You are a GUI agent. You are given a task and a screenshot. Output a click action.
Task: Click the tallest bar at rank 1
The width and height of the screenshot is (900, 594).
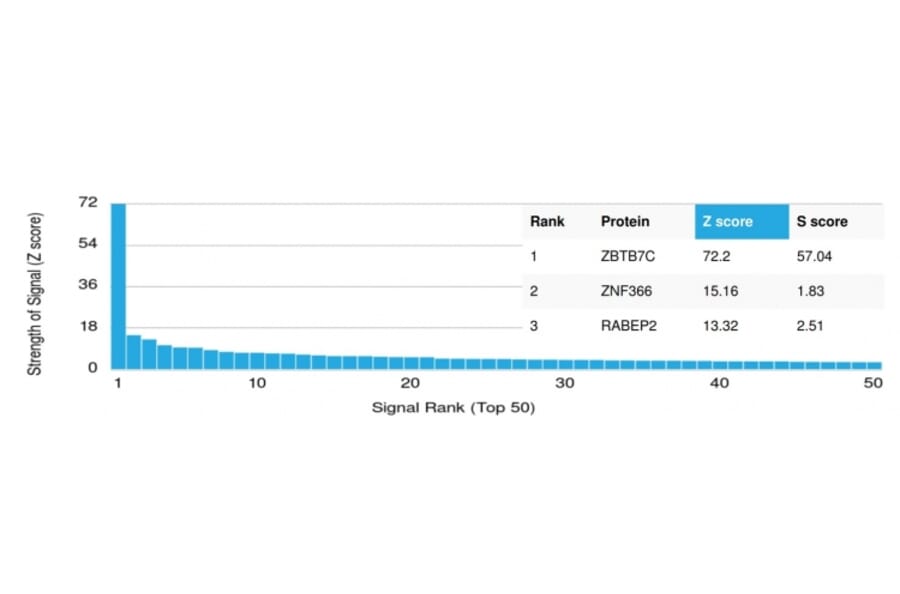point(118,285)
